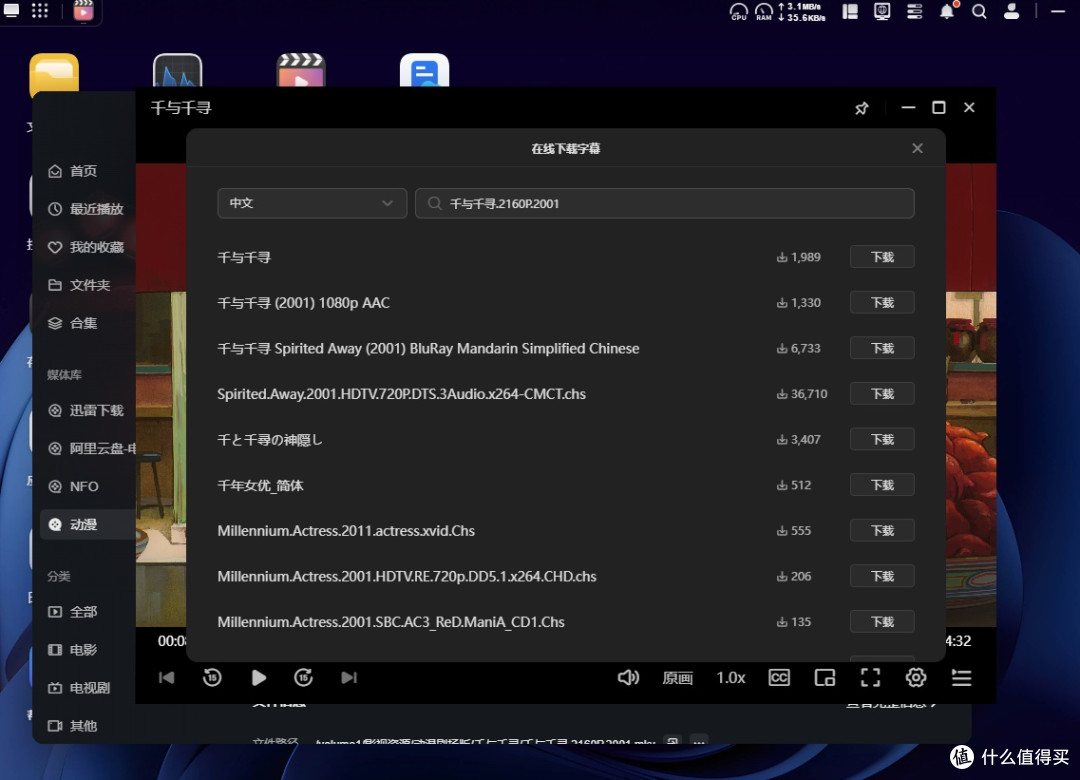Screen dimensions: 1080x780
Task: Open player settings gear icon
Action: [915, 678]
